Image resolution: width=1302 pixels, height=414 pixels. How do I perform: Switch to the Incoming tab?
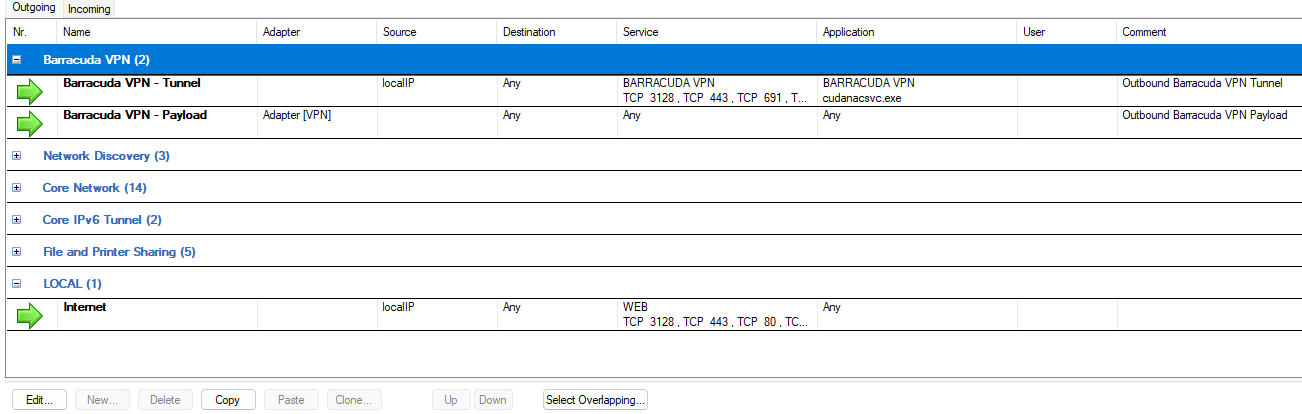click(89, 9)
